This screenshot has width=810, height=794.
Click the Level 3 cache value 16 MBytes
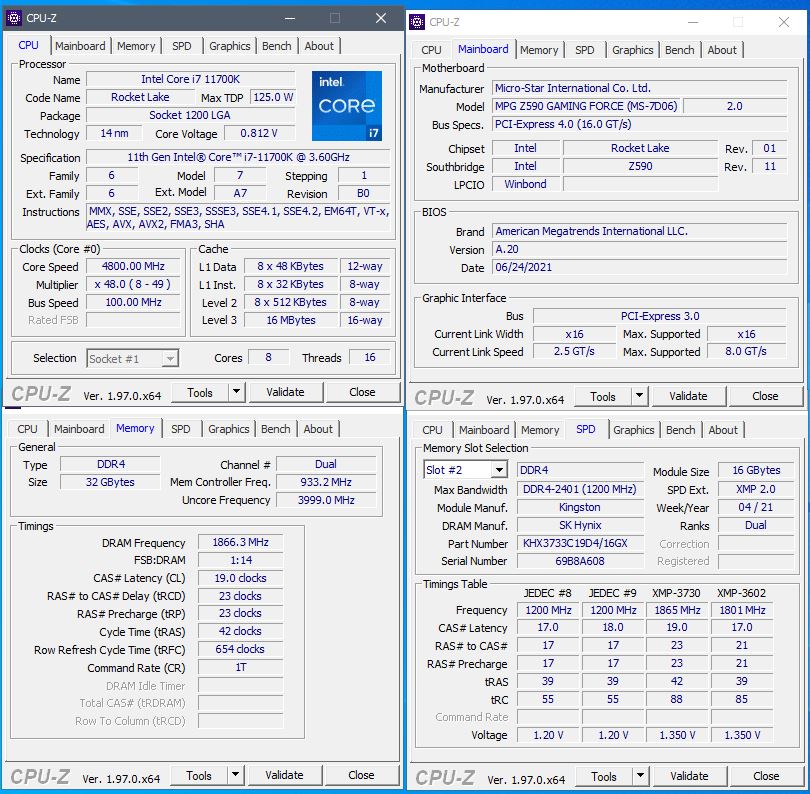click(x=291, y=320)
